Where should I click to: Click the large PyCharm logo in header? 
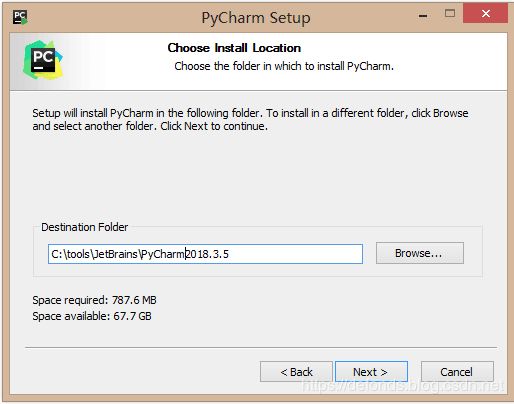(x=43, y=60)
